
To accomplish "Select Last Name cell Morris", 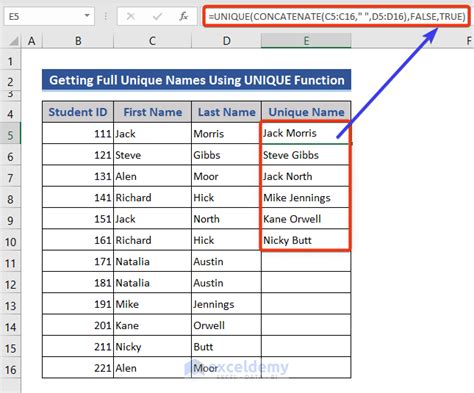I will point(226,133).
